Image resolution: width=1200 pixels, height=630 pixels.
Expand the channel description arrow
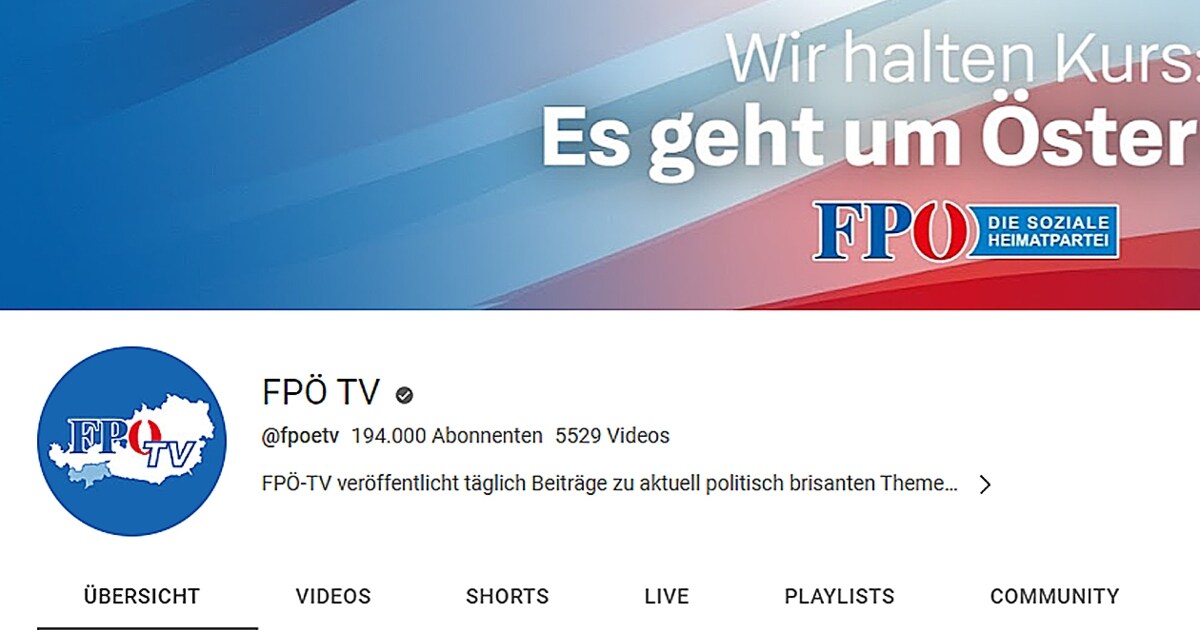(x=985, y=484)
